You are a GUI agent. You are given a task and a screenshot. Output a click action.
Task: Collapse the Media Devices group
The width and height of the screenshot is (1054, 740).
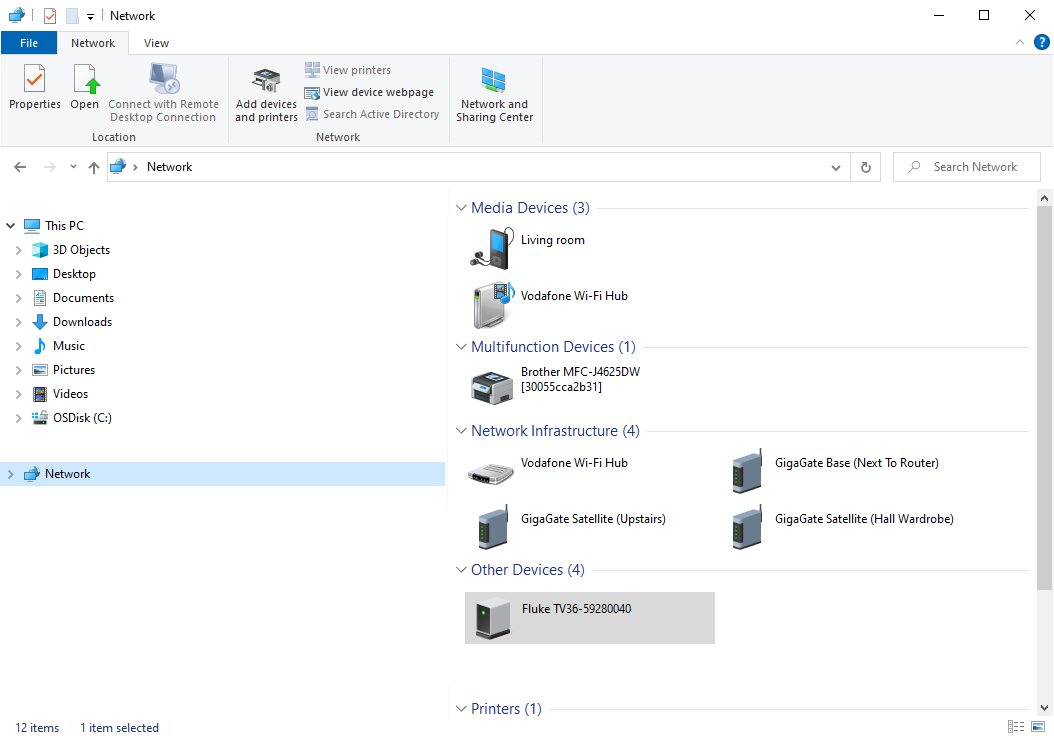461,208
